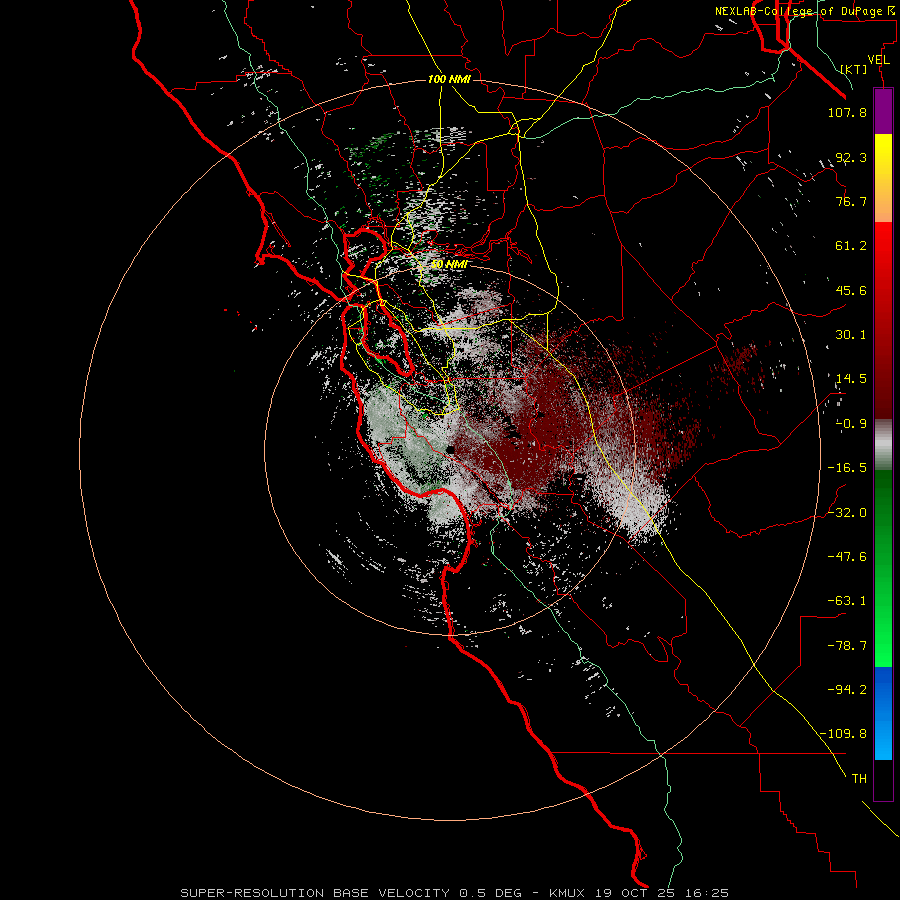Click the -63.1 velocity scale value
Viewport: 900px width, 900px height.
[x=847, y=601]
